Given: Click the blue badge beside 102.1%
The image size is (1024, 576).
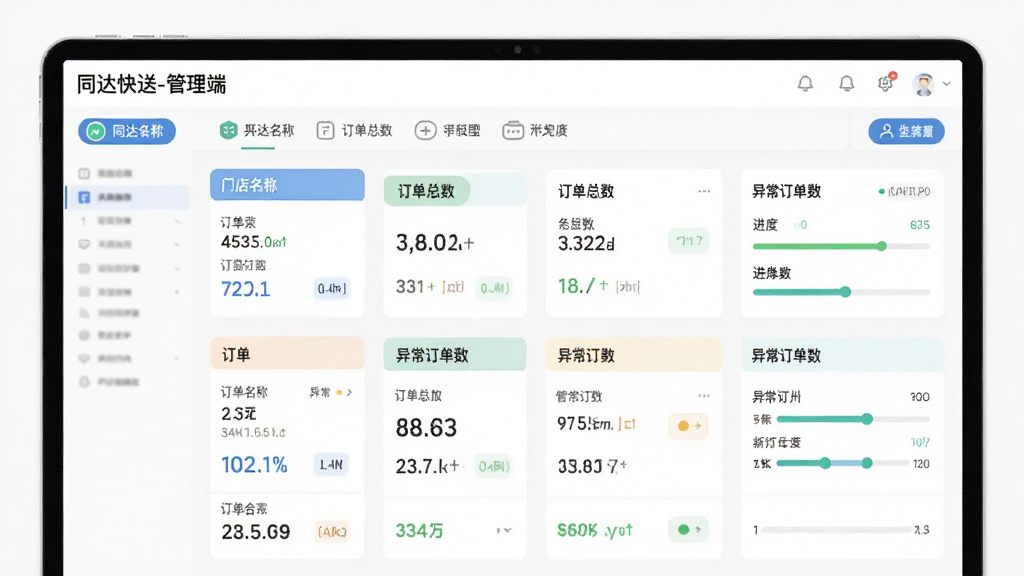Looking at the screenshot, I should [x=331, y=465].
